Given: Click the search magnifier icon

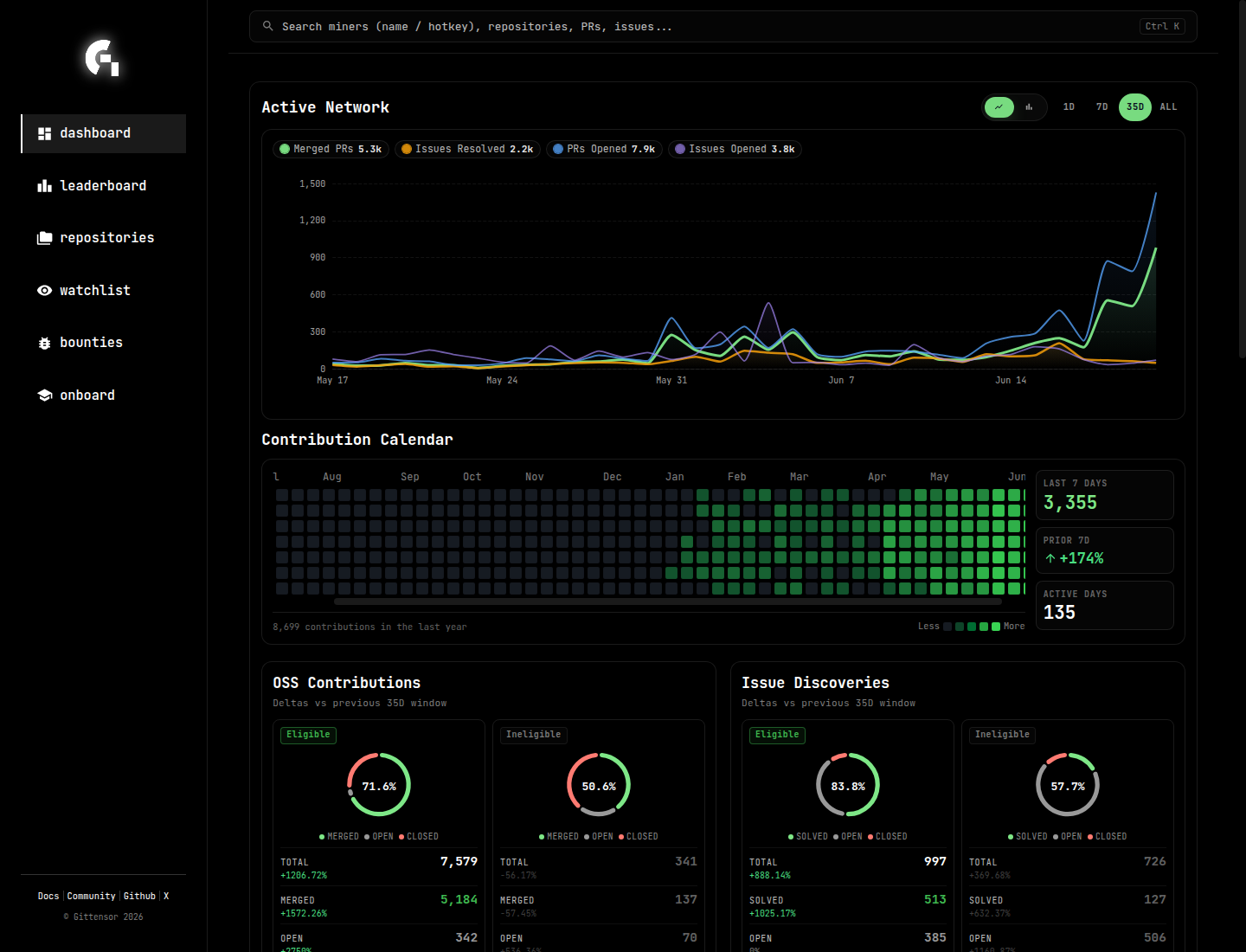Looking at the screenshot, I should point(268,26).
